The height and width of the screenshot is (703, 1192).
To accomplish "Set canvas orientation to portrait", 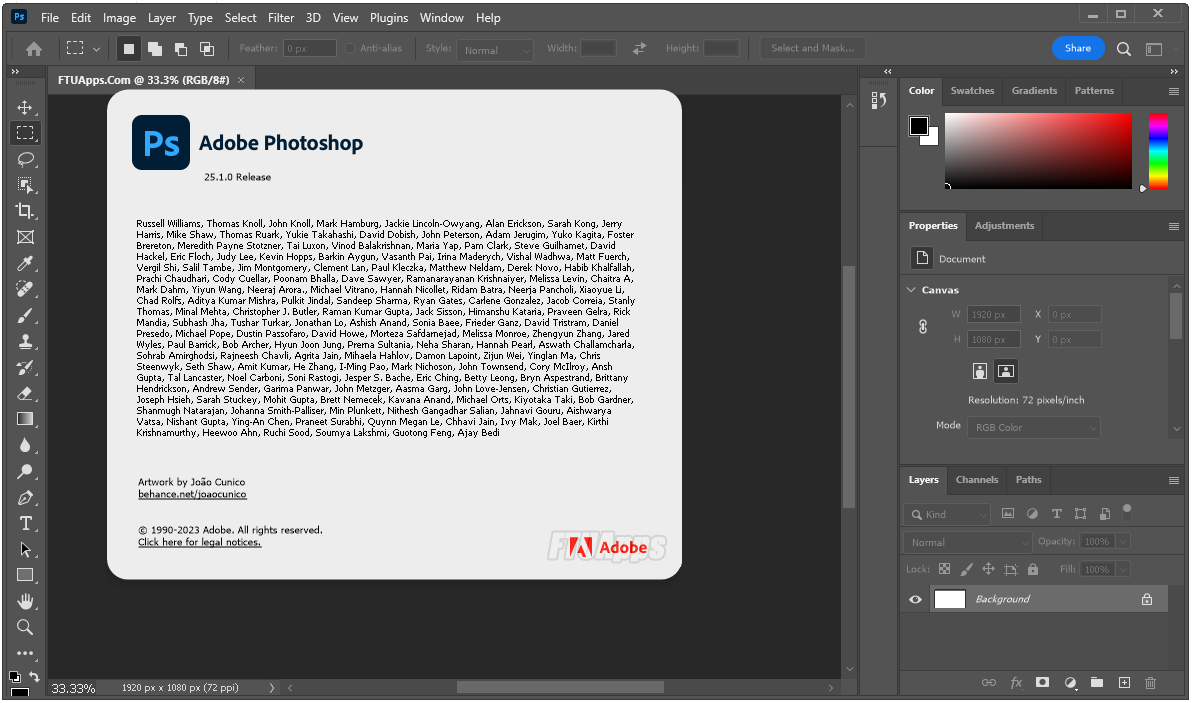I will click(980, 371).
